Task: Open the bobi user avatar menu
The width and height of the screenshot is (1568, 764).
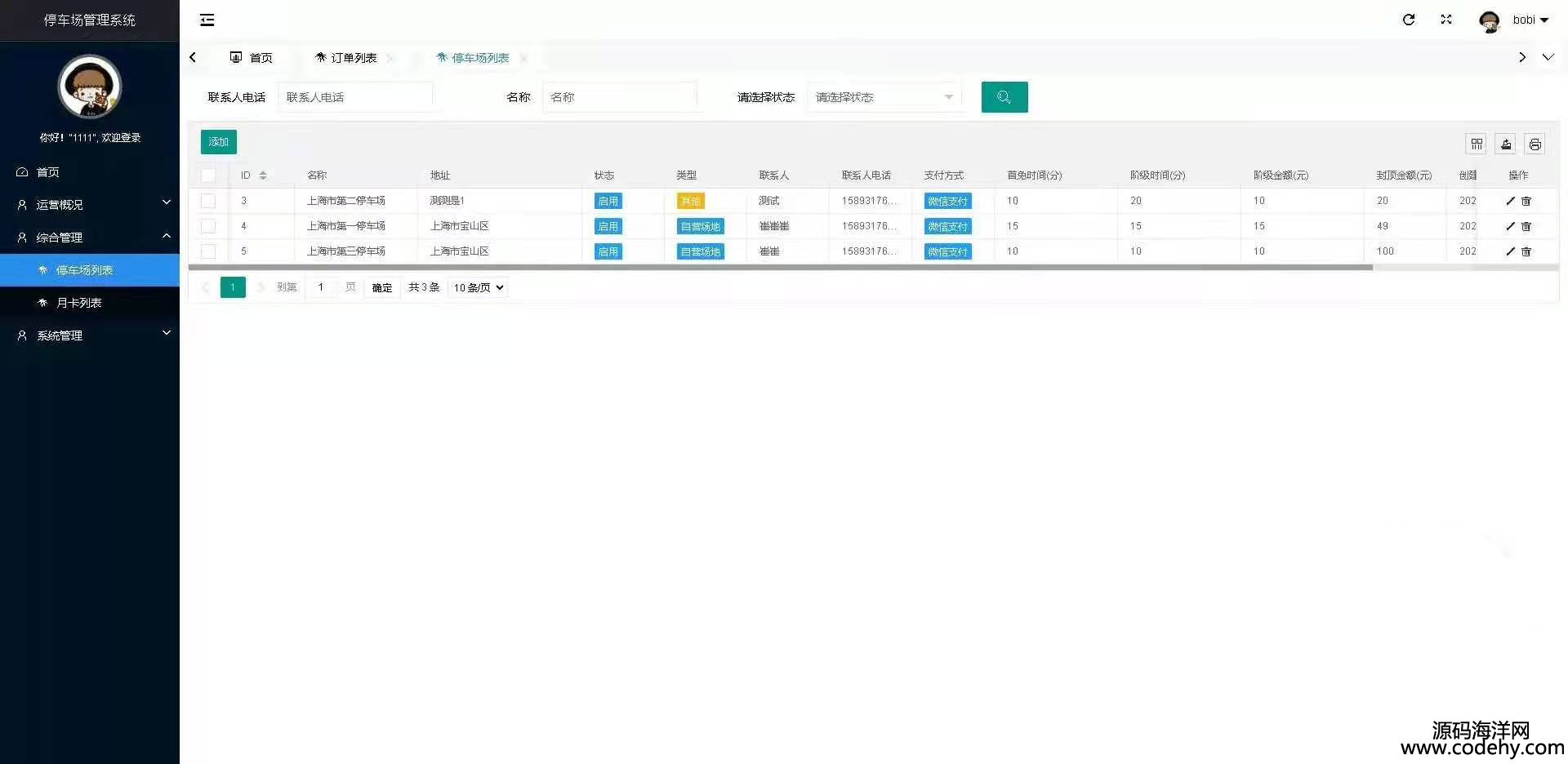Action: point(1514,20)
